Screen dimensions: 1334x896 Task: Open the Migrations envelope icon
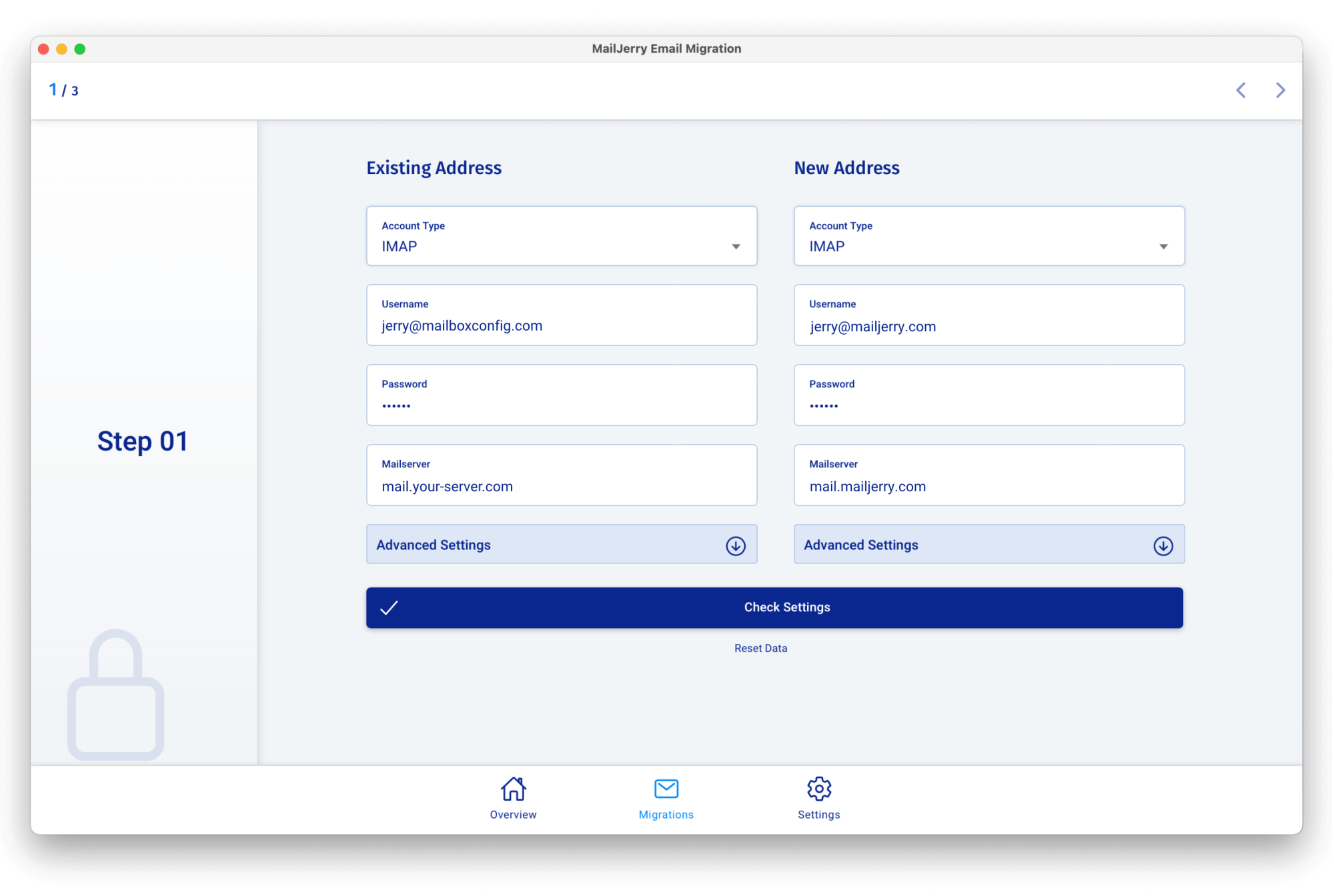click(x=666, y=789)
